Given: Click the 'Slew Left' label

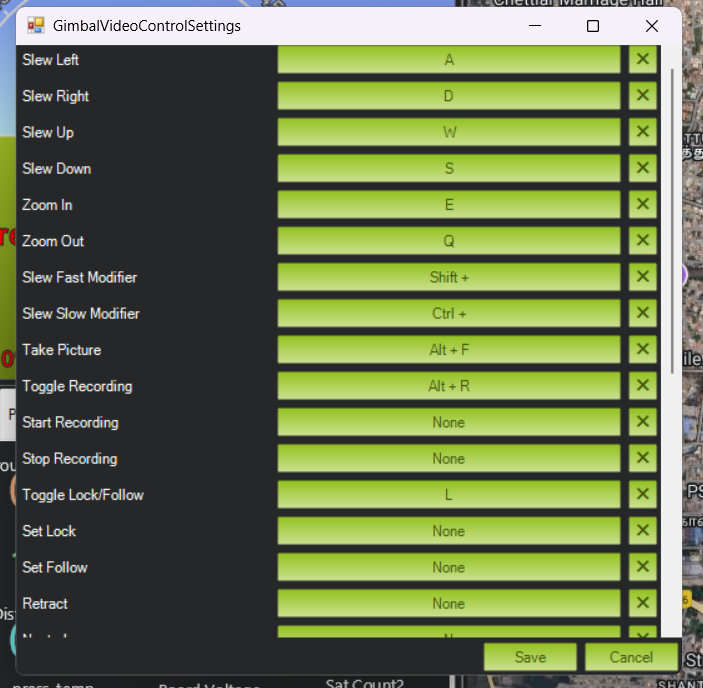Looking at the screenshot, I should pyautogui.click(x=51, y=60).
